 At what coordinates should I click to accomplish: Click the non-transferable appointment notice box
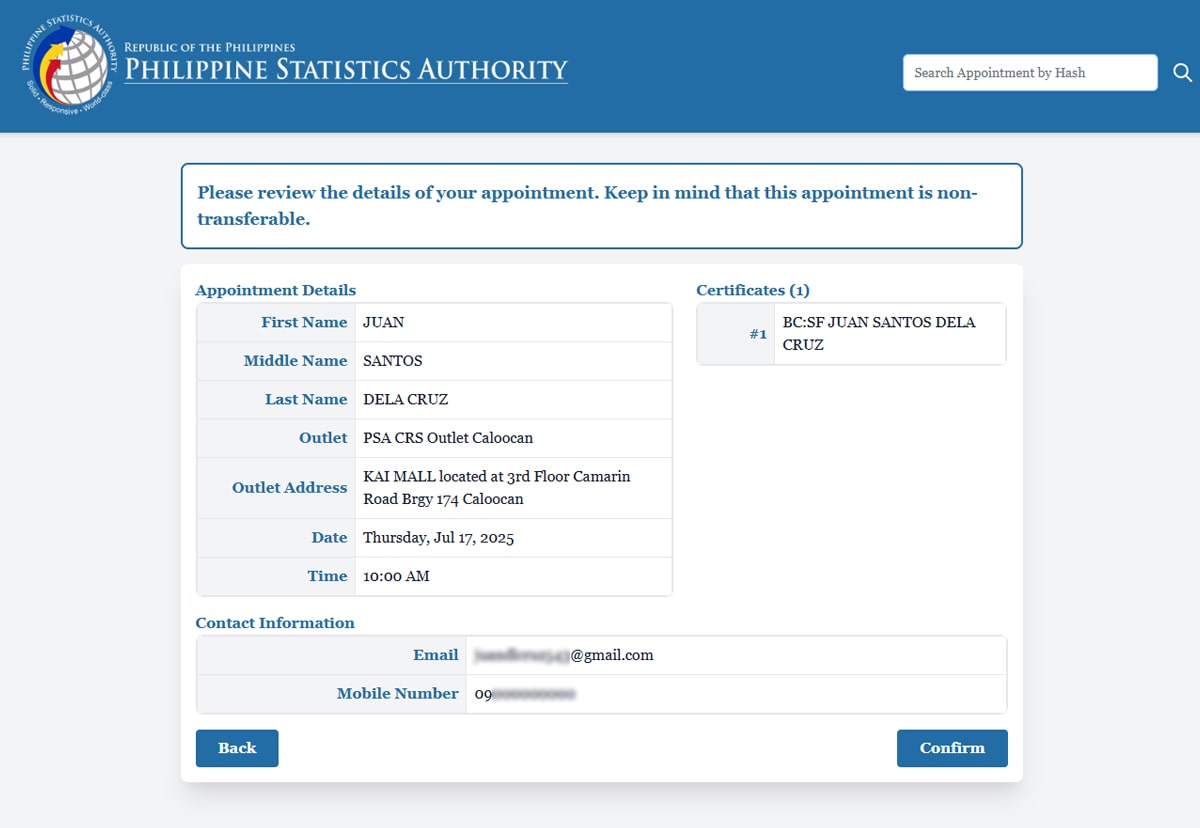point(600,205)
